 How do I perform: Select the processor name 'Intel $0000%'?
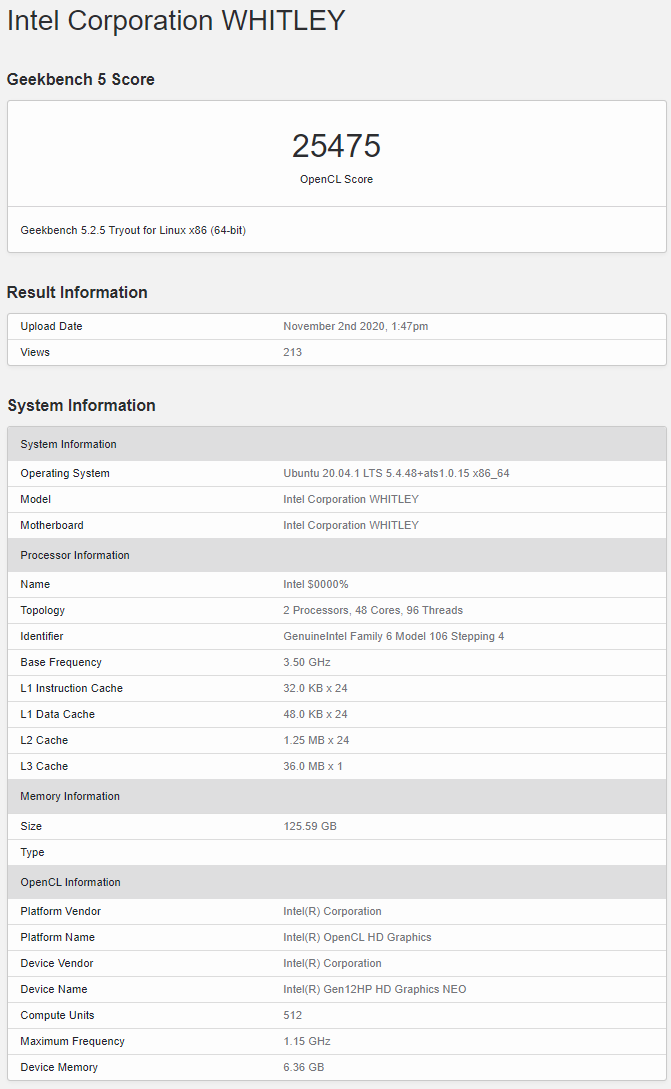tap(315, 585)
